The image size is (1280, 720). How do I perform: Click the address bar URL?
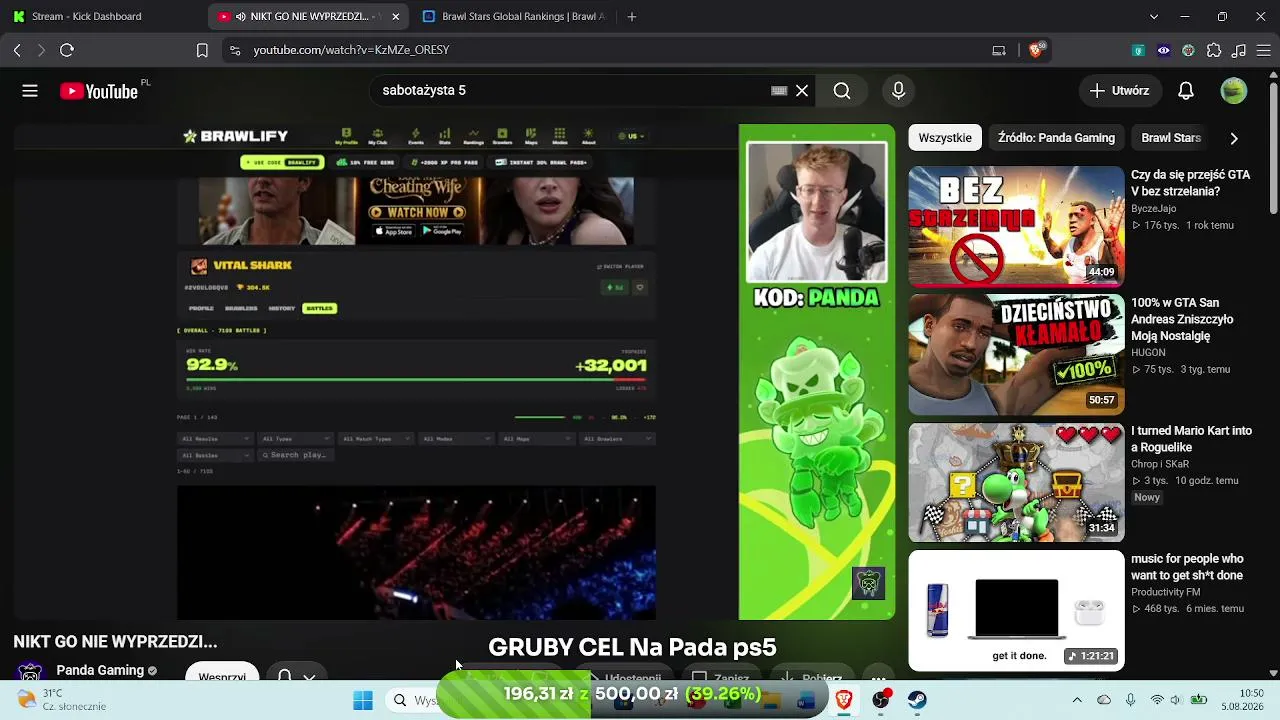pyautogui.click(x=351, y=50)
